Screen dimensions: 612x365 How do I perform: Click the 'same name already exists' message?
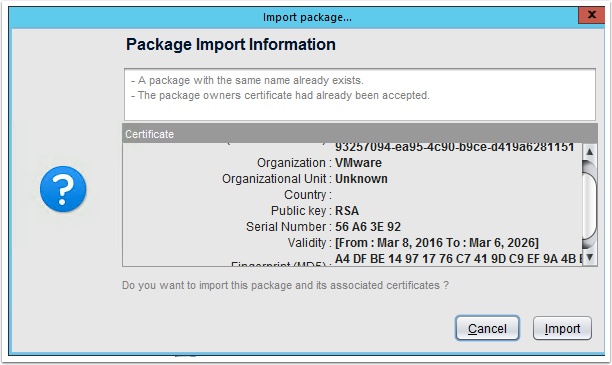[247, 80]
